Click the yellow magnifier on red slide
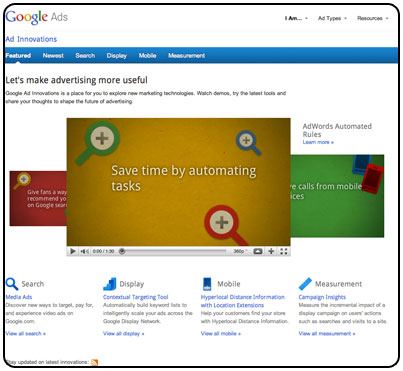The width and height of the screenshot is (403, 371). tap(22, 181)
